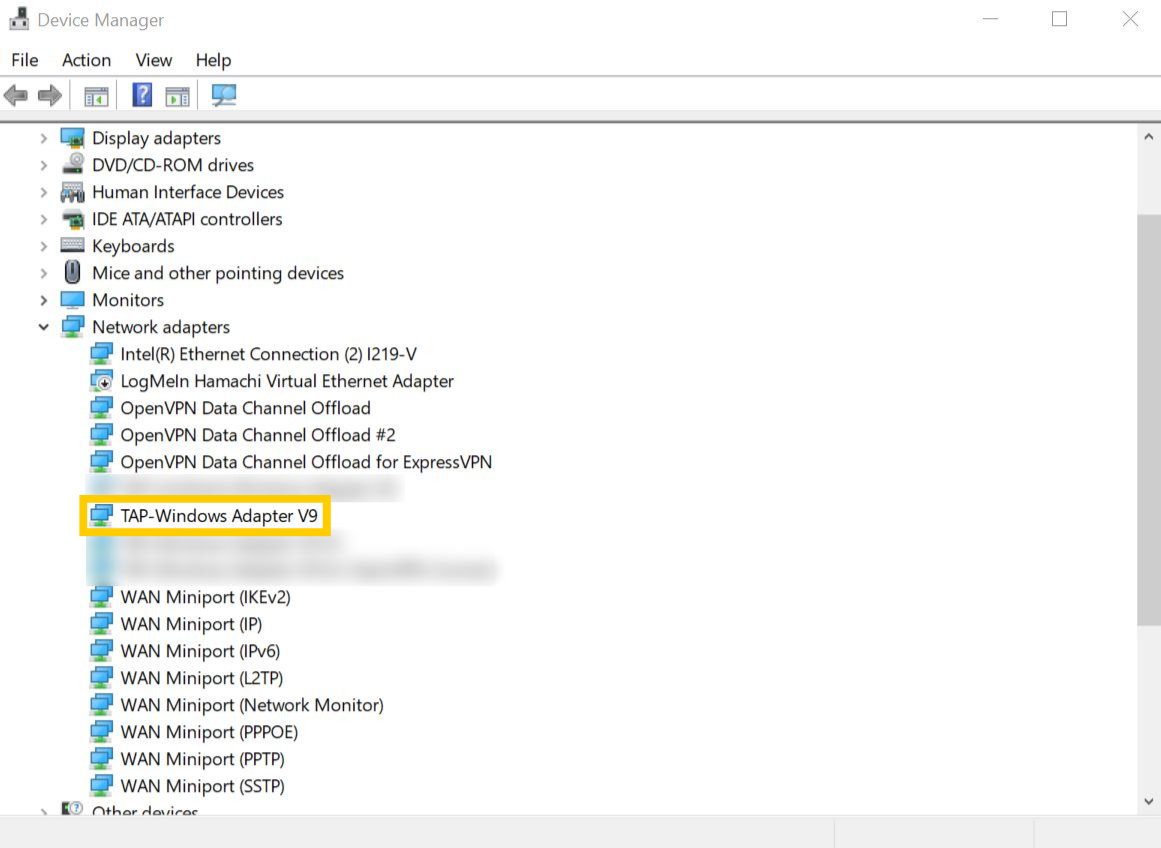Screen dimensions: 1161x848
Task: Click icon beside TAP-Windows Adapter V9
Action: [101, 515]
